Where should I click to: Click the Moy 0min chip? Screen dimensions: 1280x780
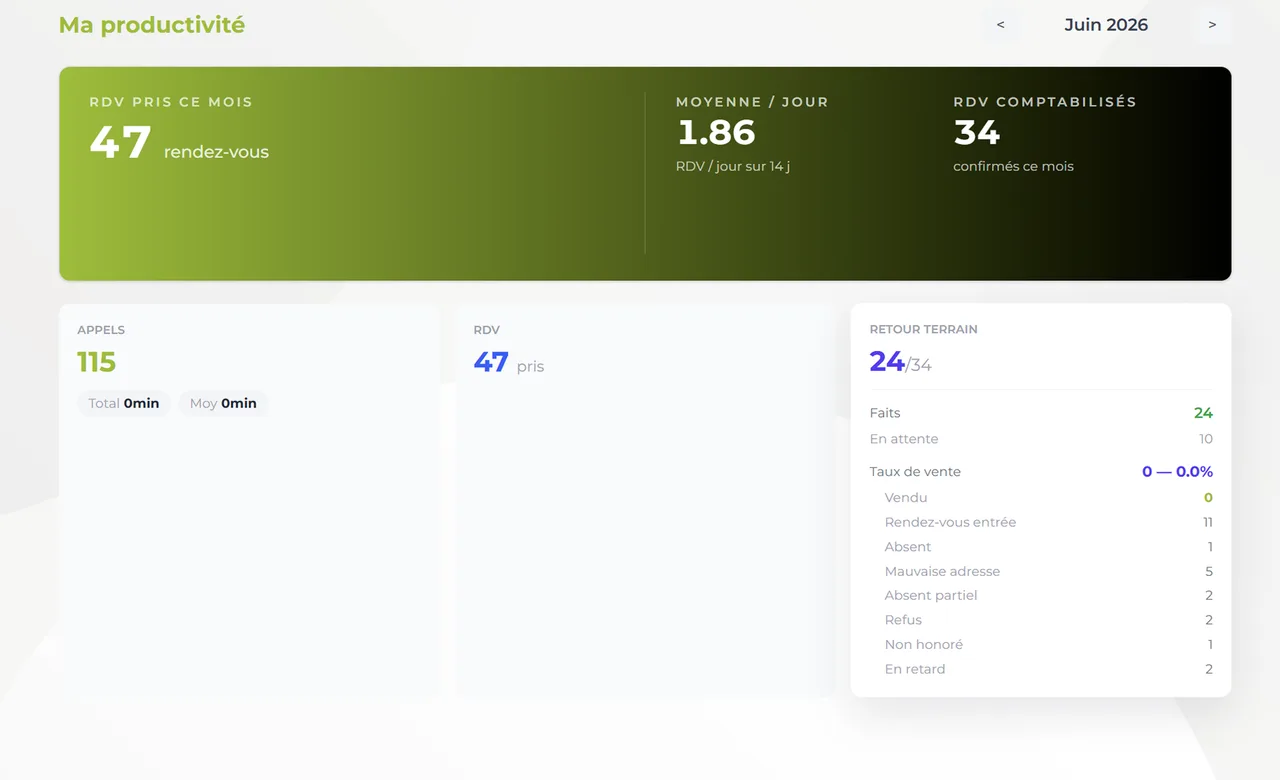pyautogui.click(x=223, y=403)
